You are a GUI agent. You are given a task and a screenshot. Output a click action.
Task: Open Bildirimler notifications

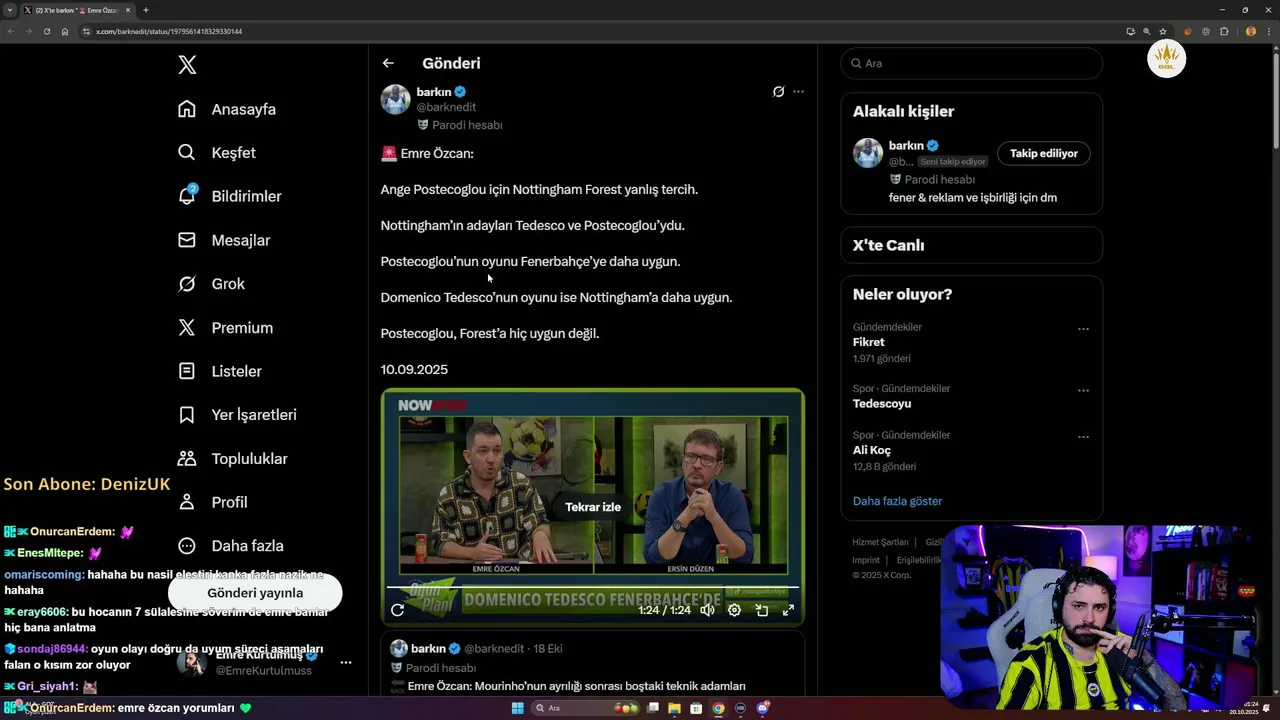(x=229, y=196)
